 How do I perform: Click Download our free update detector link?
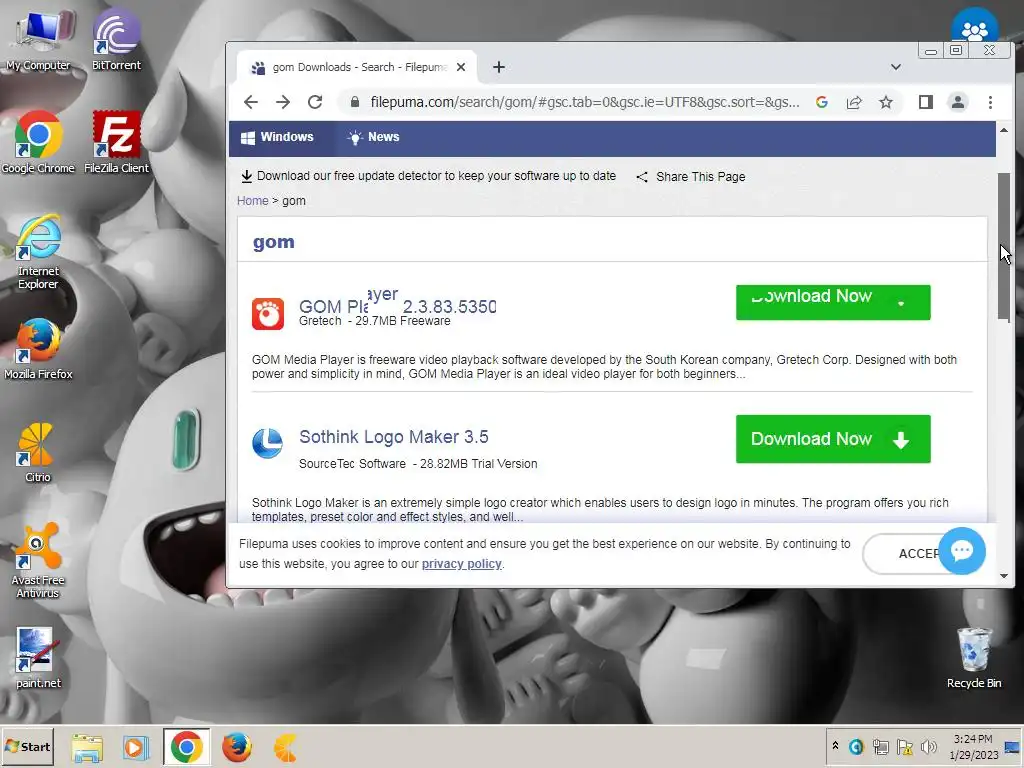[x=428, y=176]
